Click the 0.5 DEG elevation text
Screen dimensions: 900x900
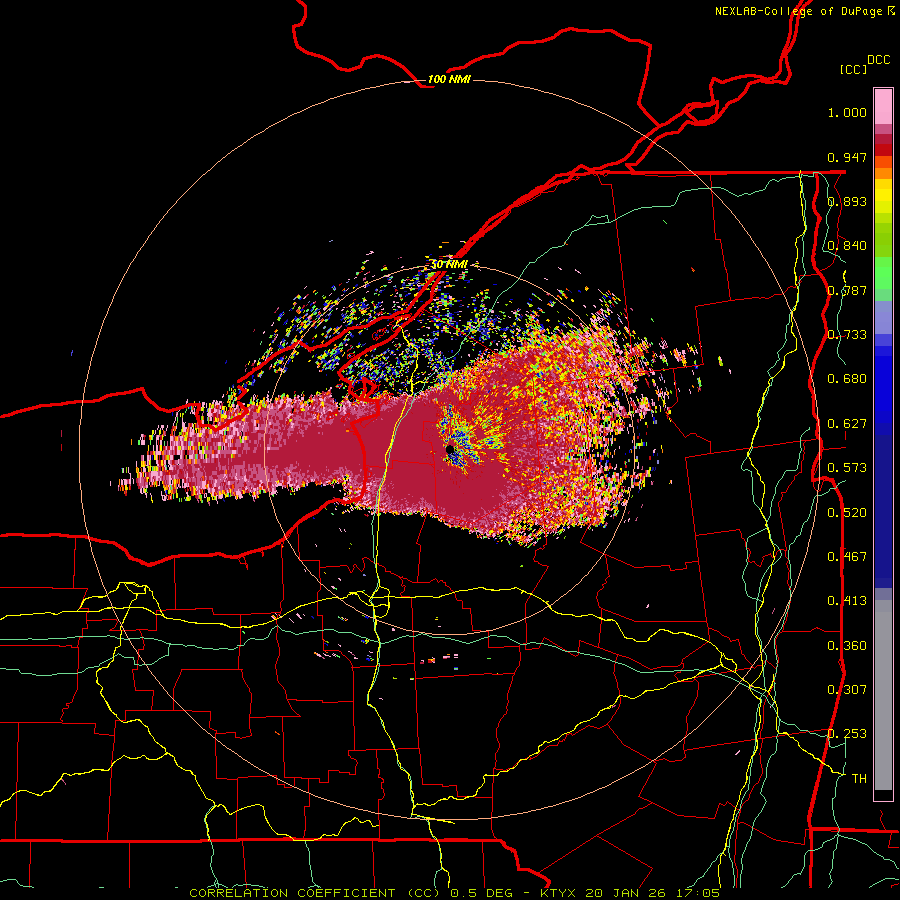[x=483, y=893]
